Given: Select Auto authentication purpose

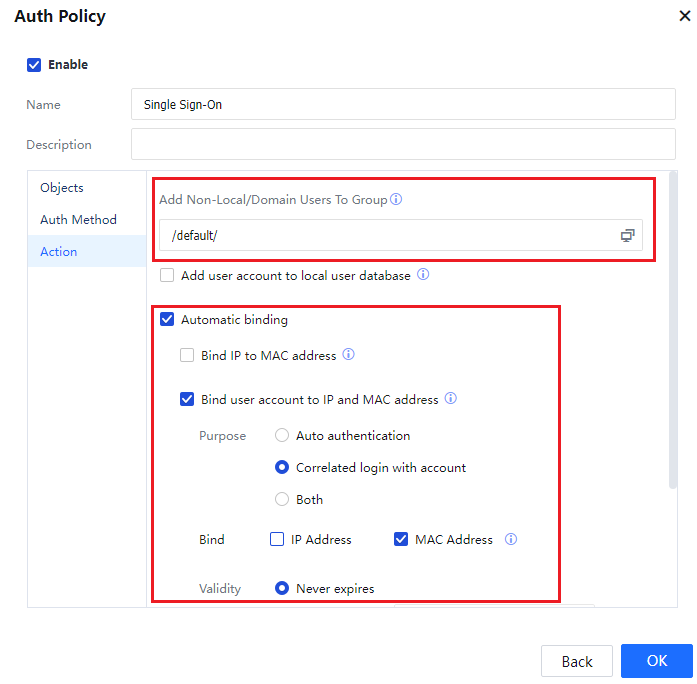Looking at the screenshot, I should pos(282,436).
